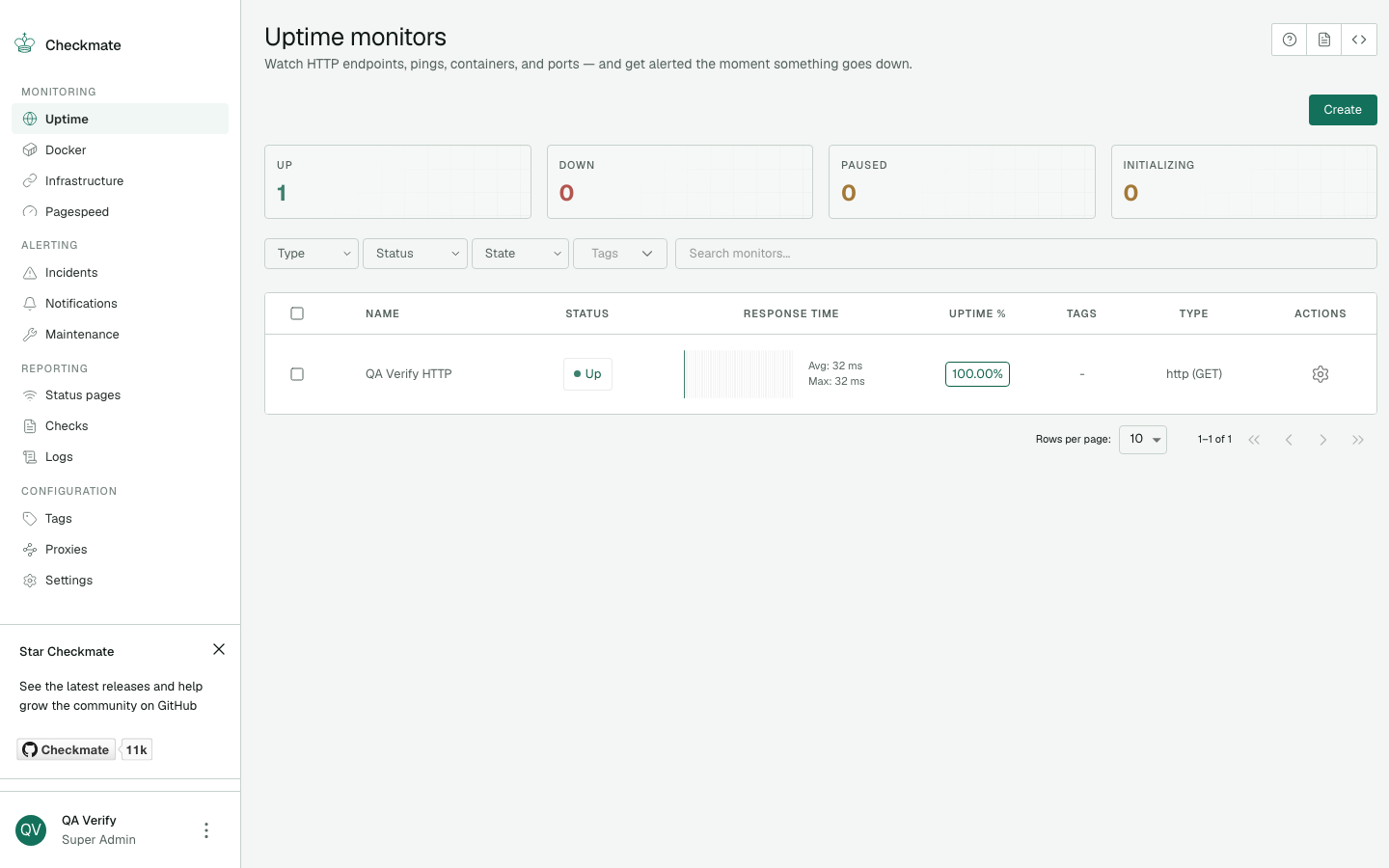The width and height of the screenshot is (1389, 868).
Task: Go to the last page of results
Action: coord(1358,440)
